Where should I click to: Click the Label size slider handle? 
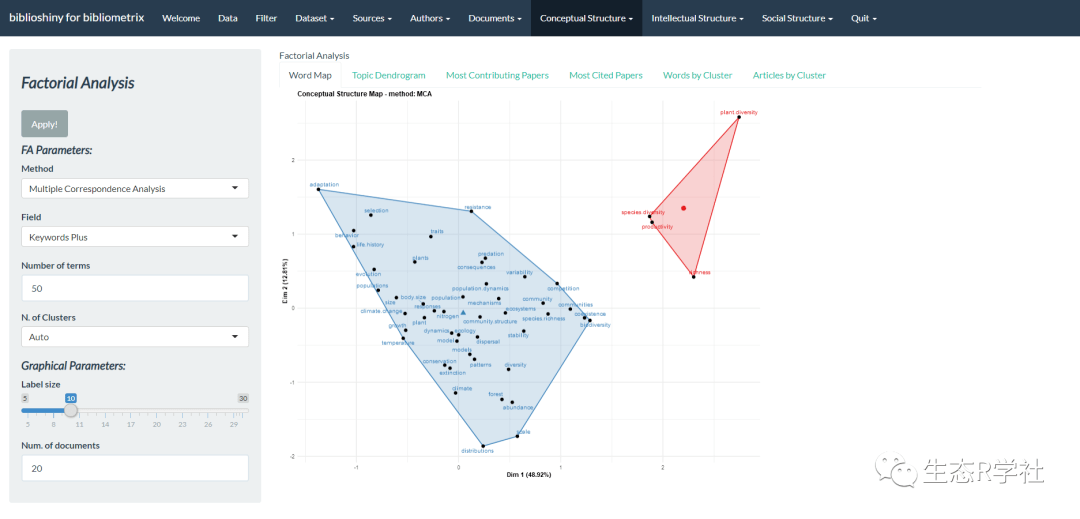click(71, 411)
